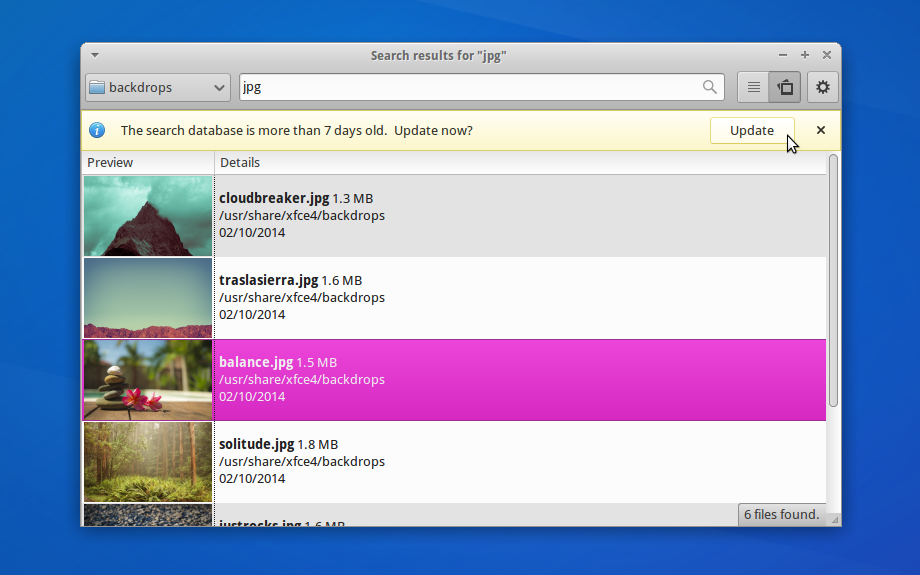Switch to compact list view
The height and width of the screenshot is (575, 920).
click(753, 87)
